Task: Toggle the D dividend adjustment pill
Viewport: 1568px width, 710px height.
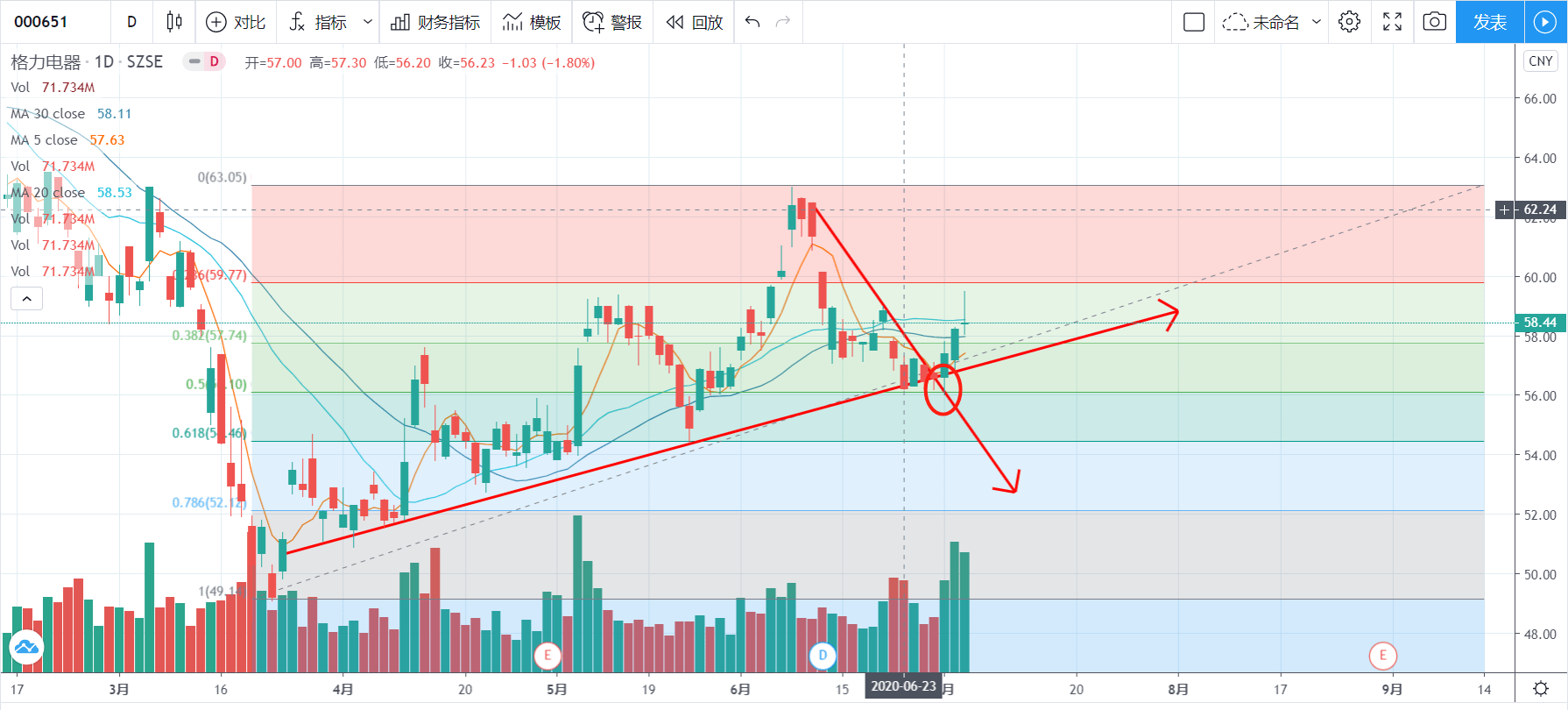Action: click(x=204, y=61)
